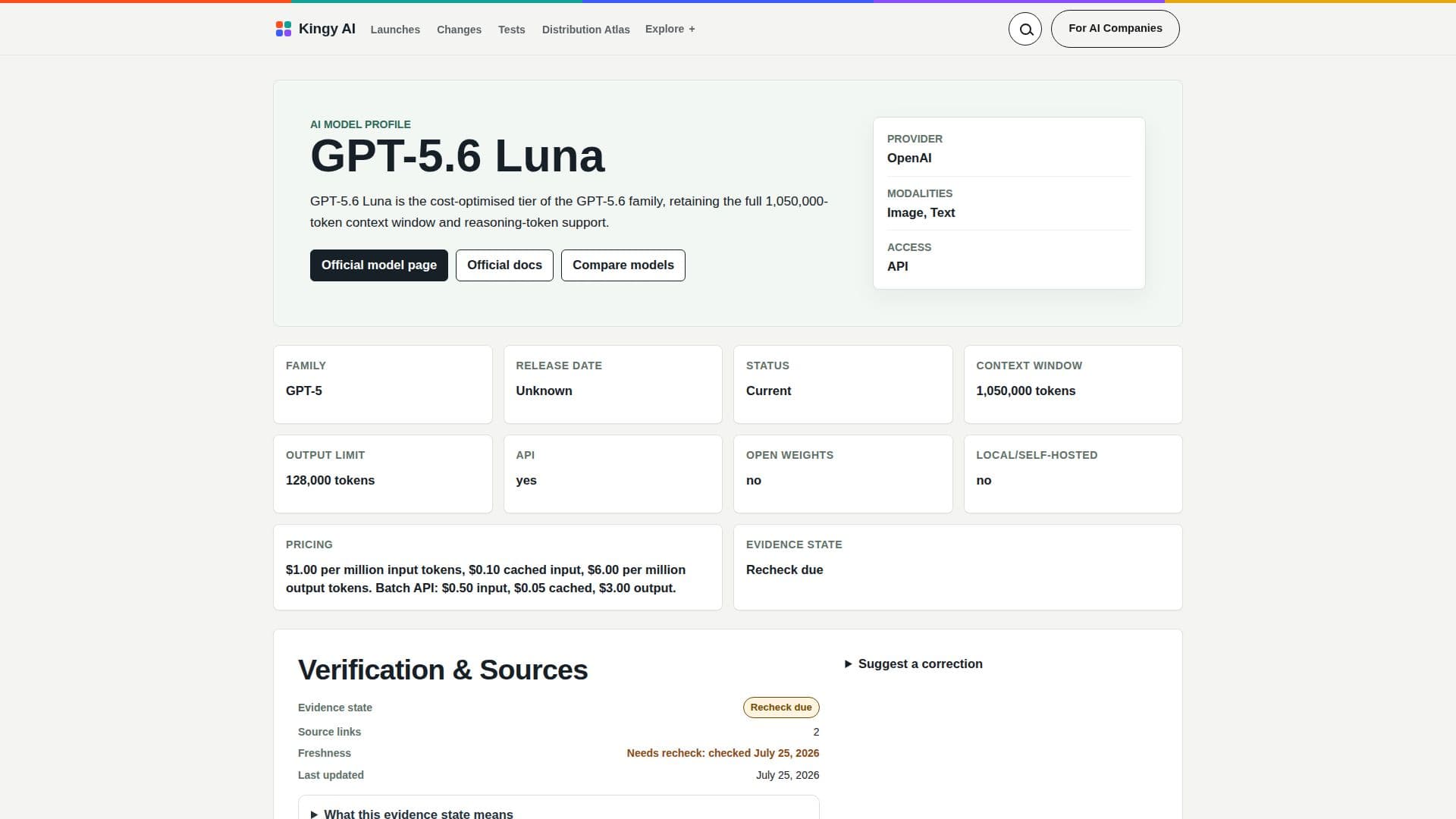Screen dimensions: 1456x819
Task: Click the OpenAI provider value
Action: point(909,158)
